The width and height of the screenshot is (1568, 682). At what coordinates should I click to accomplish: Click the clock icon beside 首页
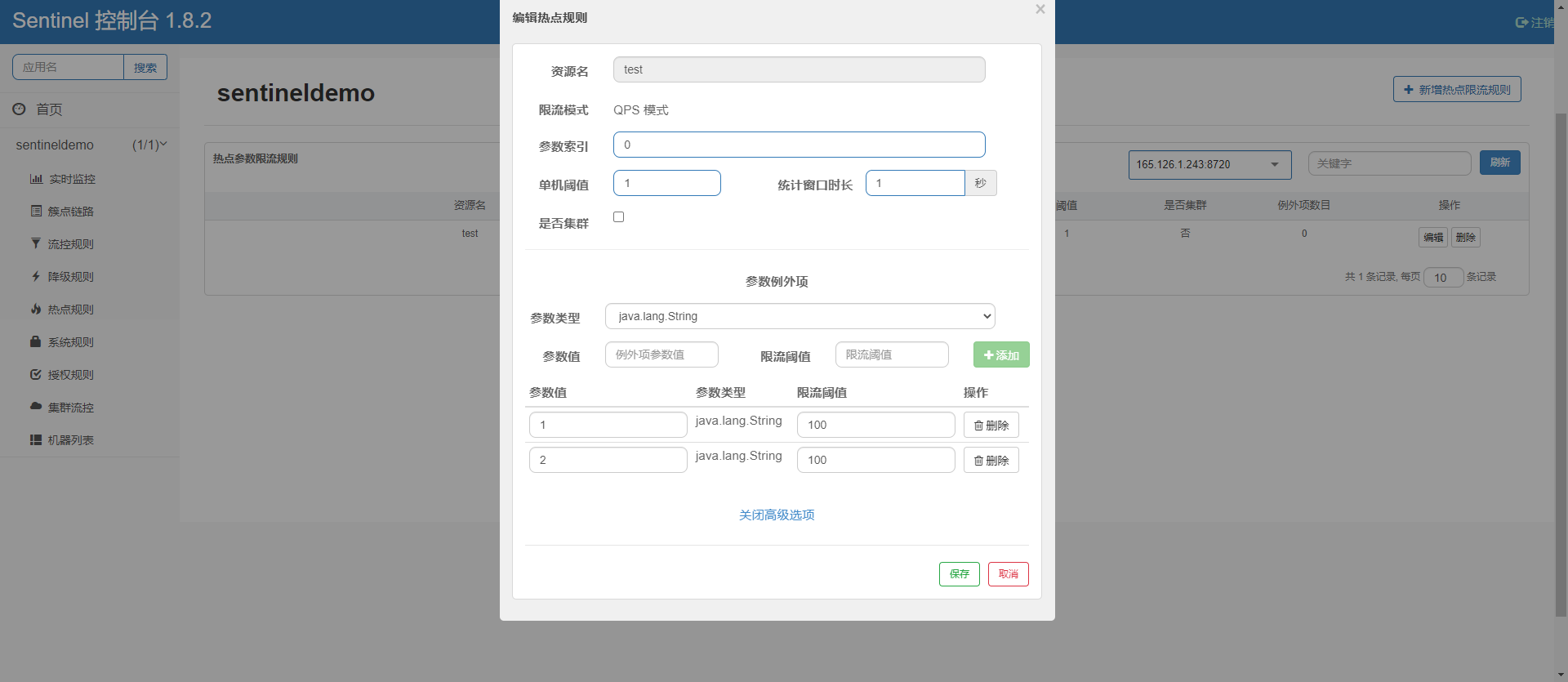(19, 109)
